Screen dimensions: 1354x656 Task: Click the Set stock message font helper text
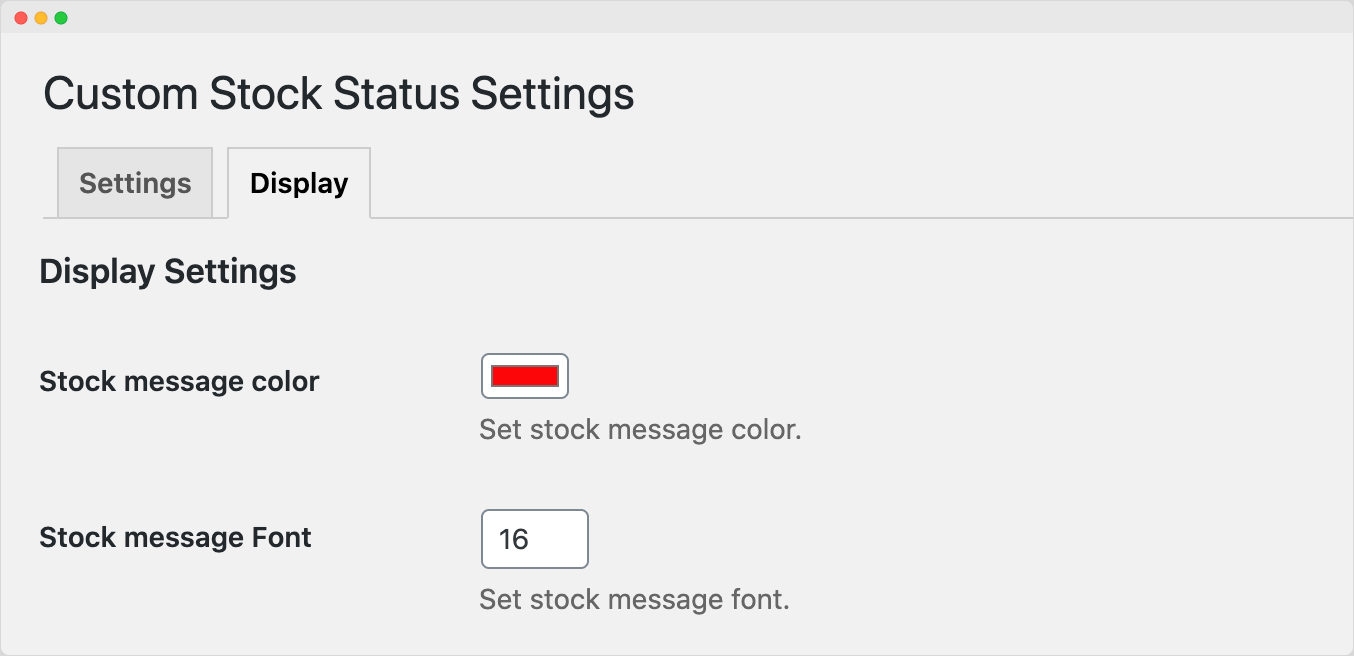(634, 599)
